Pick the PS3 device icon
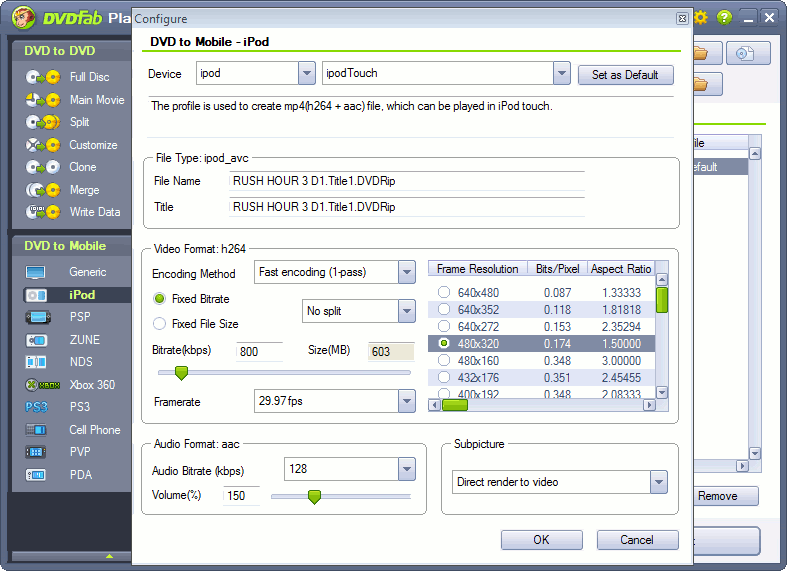Image resolution: width=787 pixels, height=571 pixels. (x=36, y=407)
